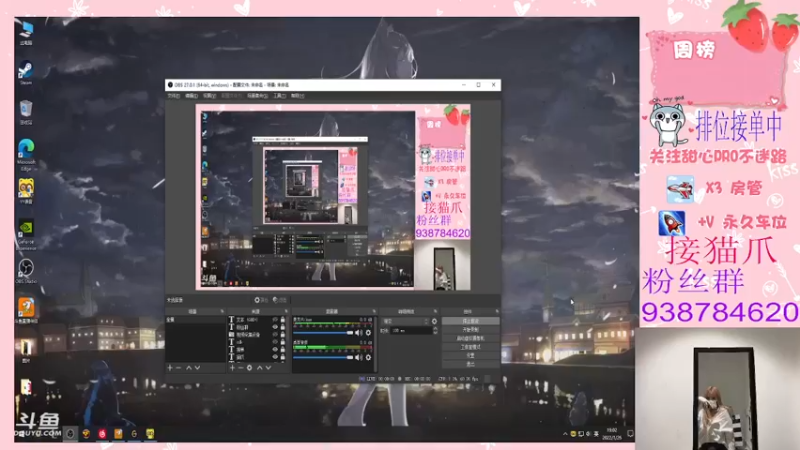This screenshot has width=800, height=450.
Task: Open the This PC desktop icon
Action: coord(26,33)
